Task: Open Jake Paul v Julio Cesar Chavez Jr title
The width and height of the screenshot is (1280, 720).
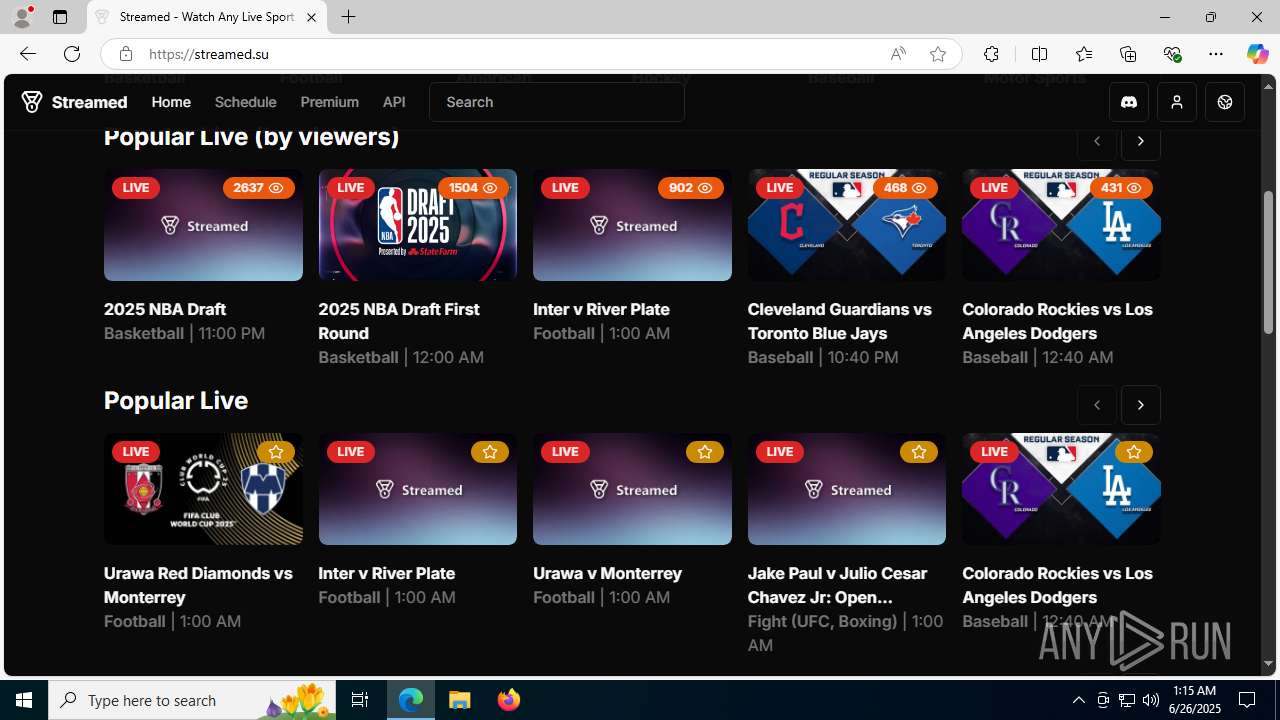Action: (x=837, y=585)
